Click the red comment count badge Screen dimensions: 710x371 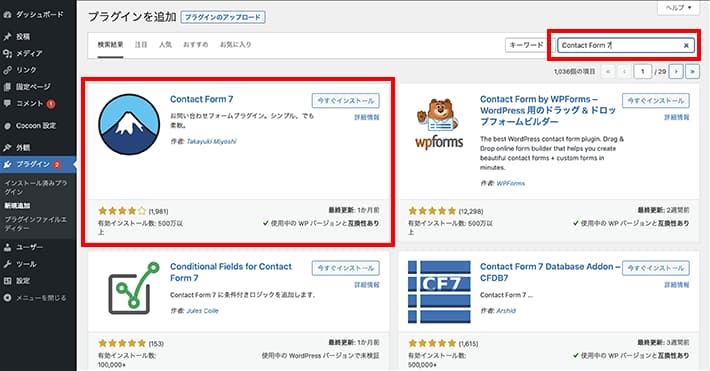51,104
